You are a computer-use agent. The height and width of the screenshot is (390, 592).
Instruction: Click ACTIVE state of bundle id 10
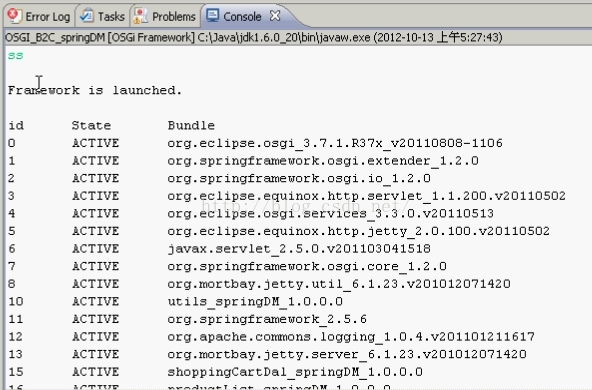click(x=96, y=302)
